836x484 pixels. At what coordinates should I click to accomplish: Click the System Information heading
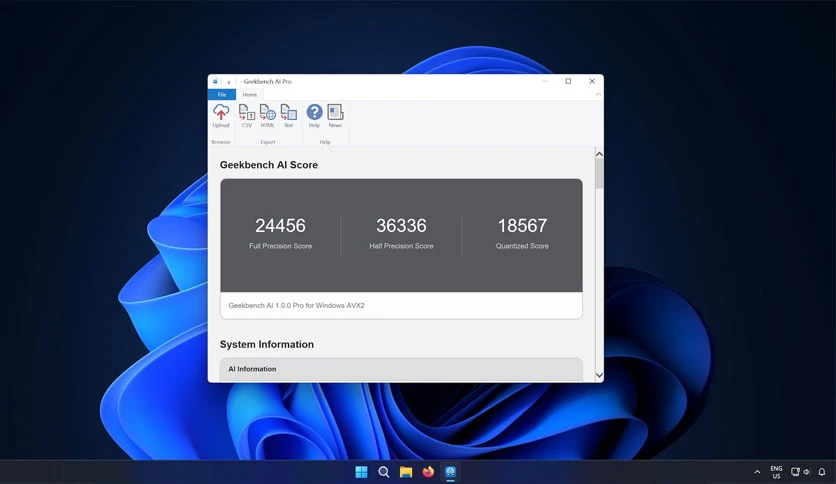[x=267, y=344]
